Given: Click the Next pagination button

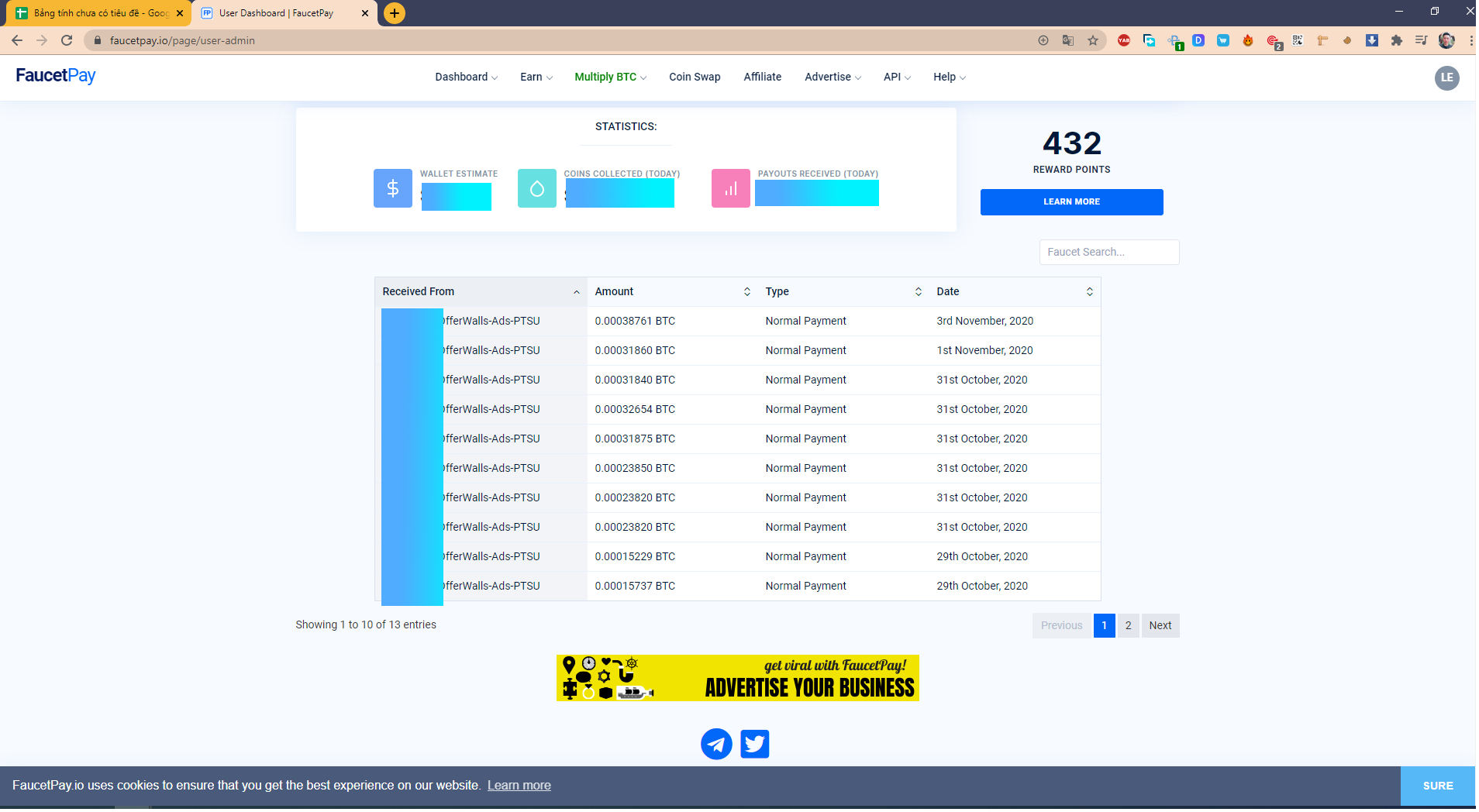Looking at the screenshot, I should pyautogui.click(x=1160, y=625).
